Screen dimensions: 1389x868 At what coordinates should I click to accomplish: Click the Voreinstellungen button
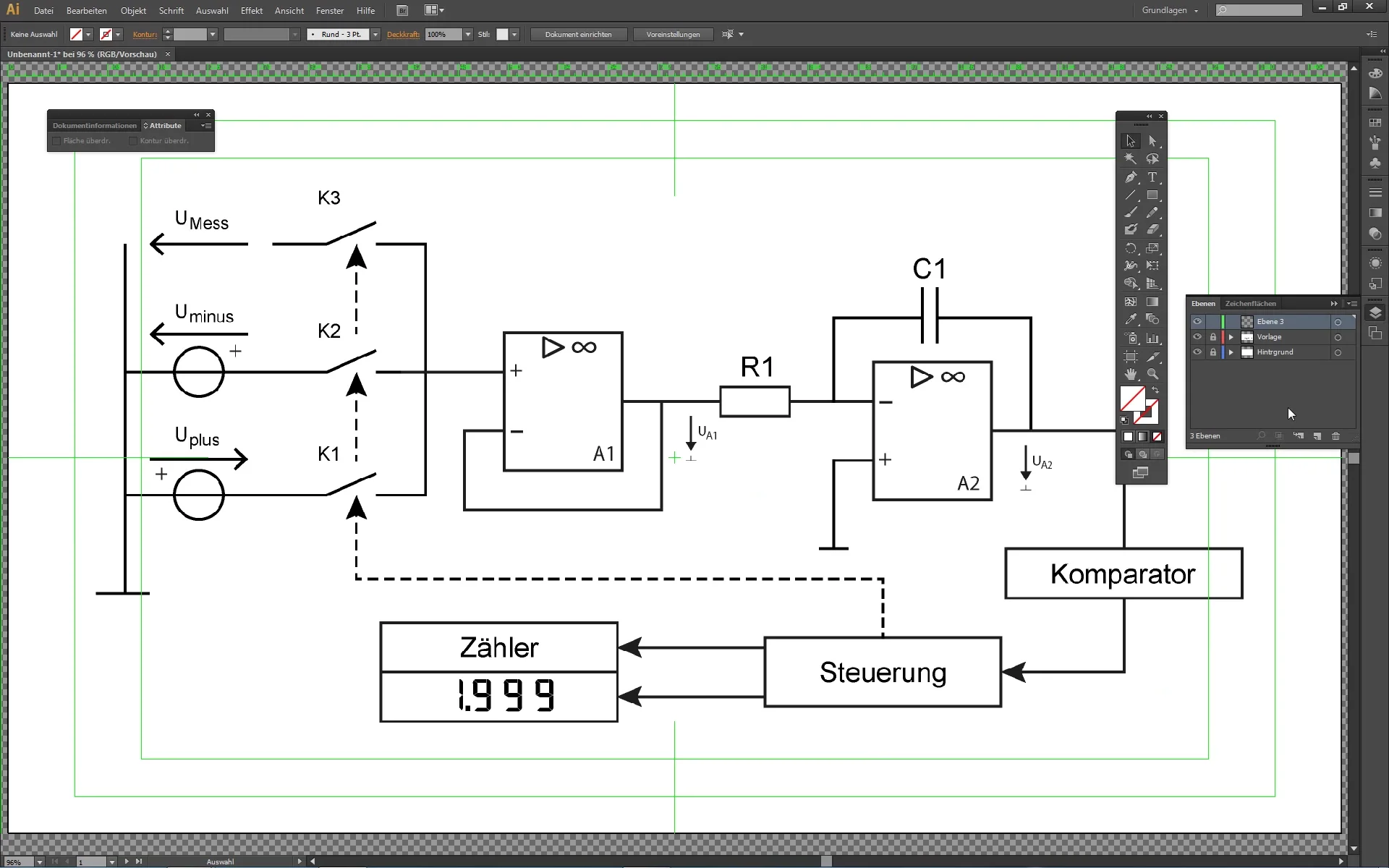[x=673, y=35]
